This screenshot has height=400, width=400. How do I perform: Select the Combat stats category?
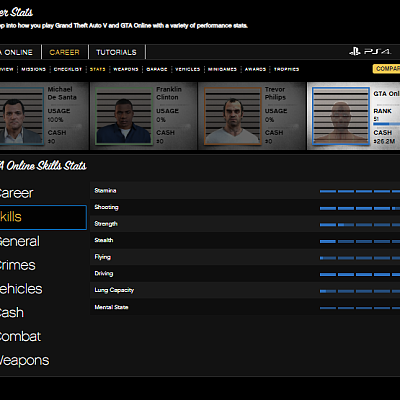tap(20, 337)
